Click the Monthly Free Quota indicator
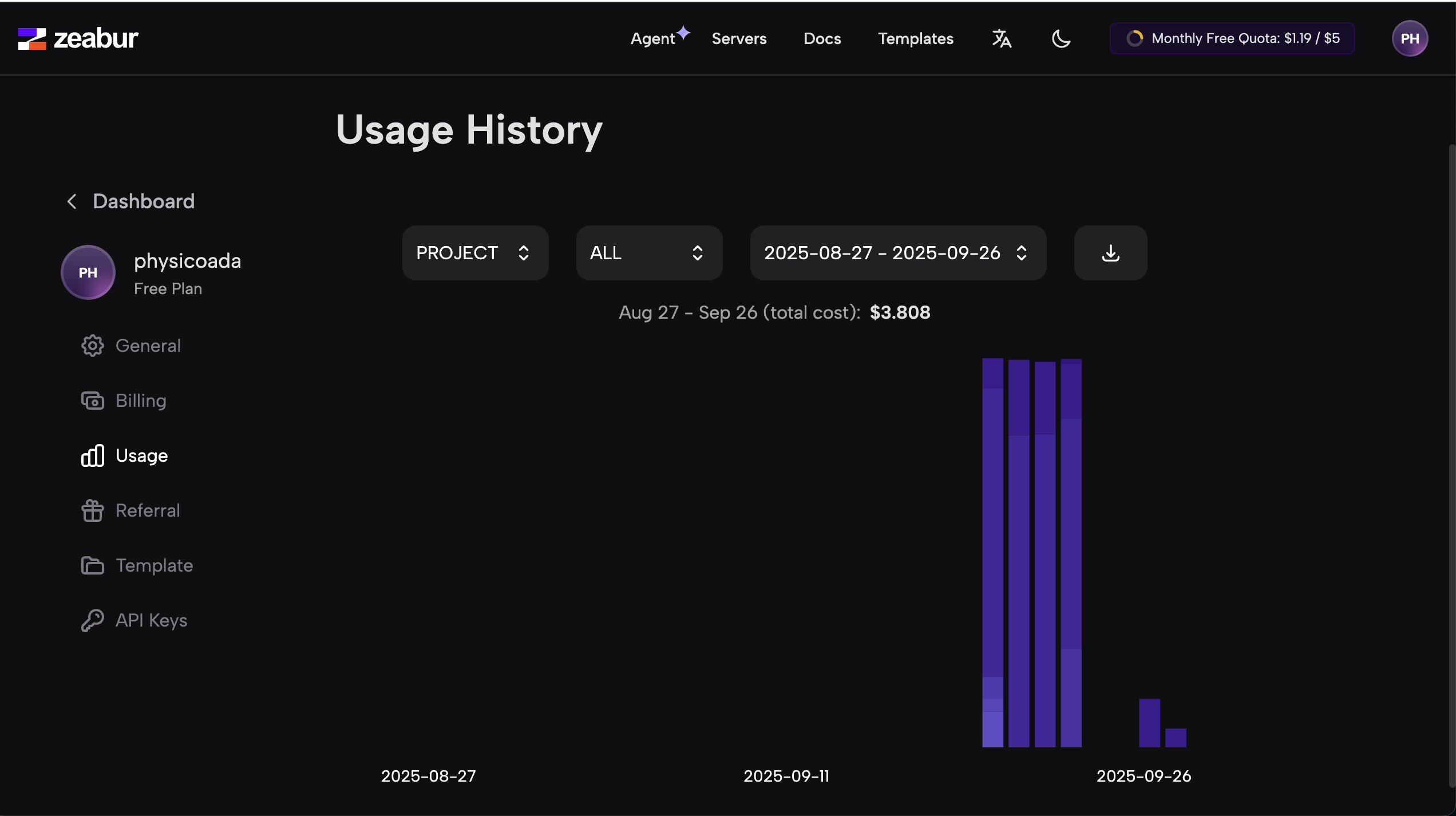 tap(1232, 38)
